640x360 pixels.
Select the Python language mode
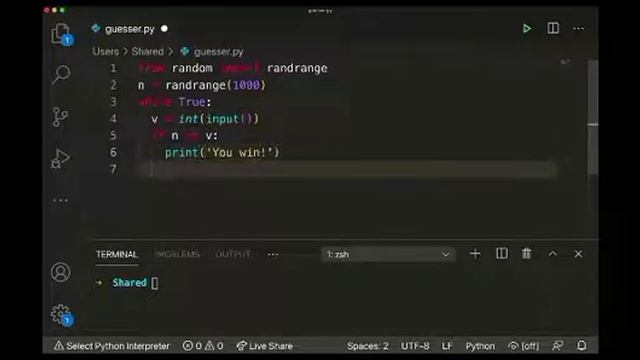pyautogui.click(x=480, y=346)
